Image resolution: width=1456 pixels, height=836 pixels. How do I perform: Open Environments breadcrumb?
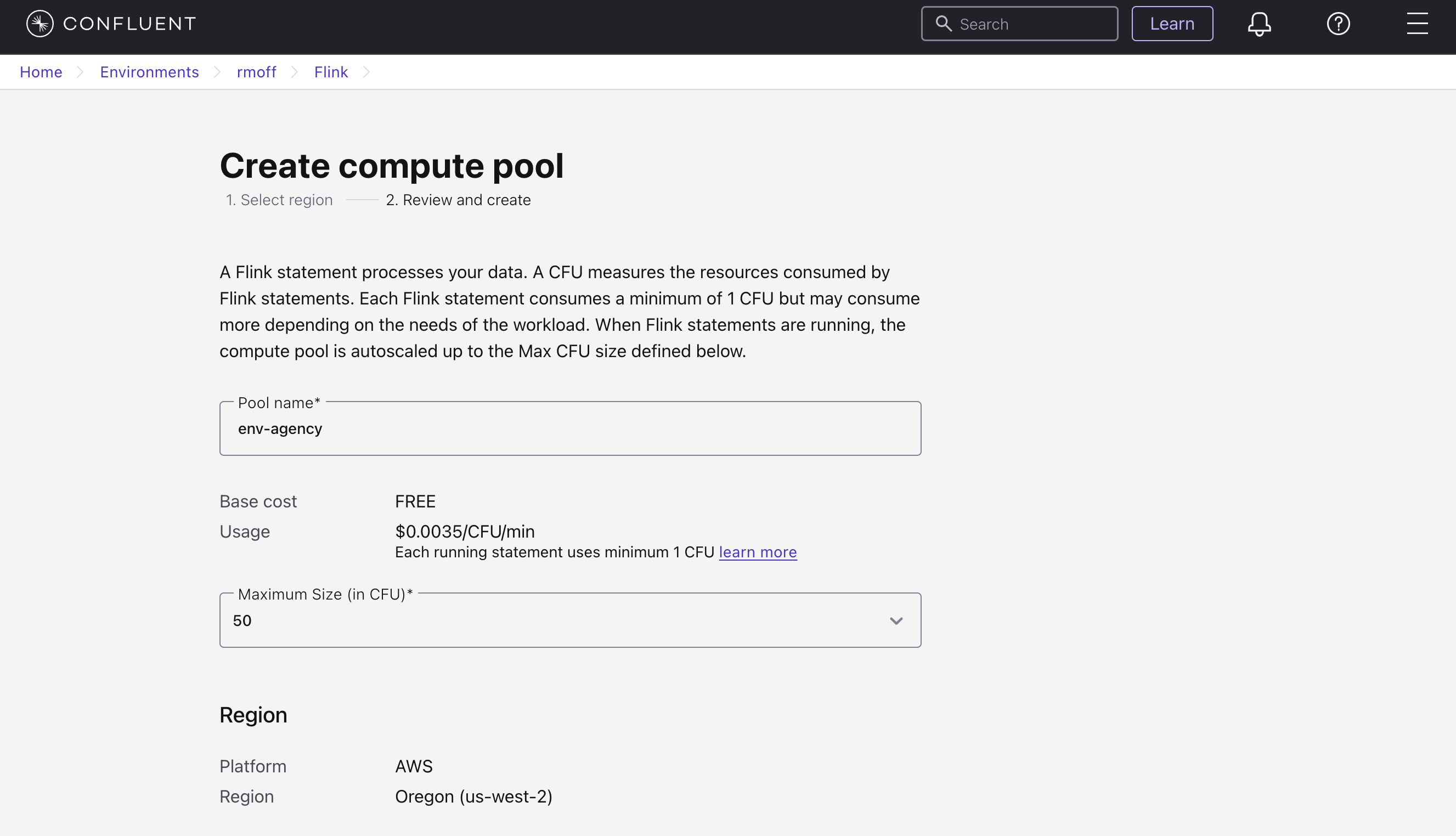pos(149,72)
